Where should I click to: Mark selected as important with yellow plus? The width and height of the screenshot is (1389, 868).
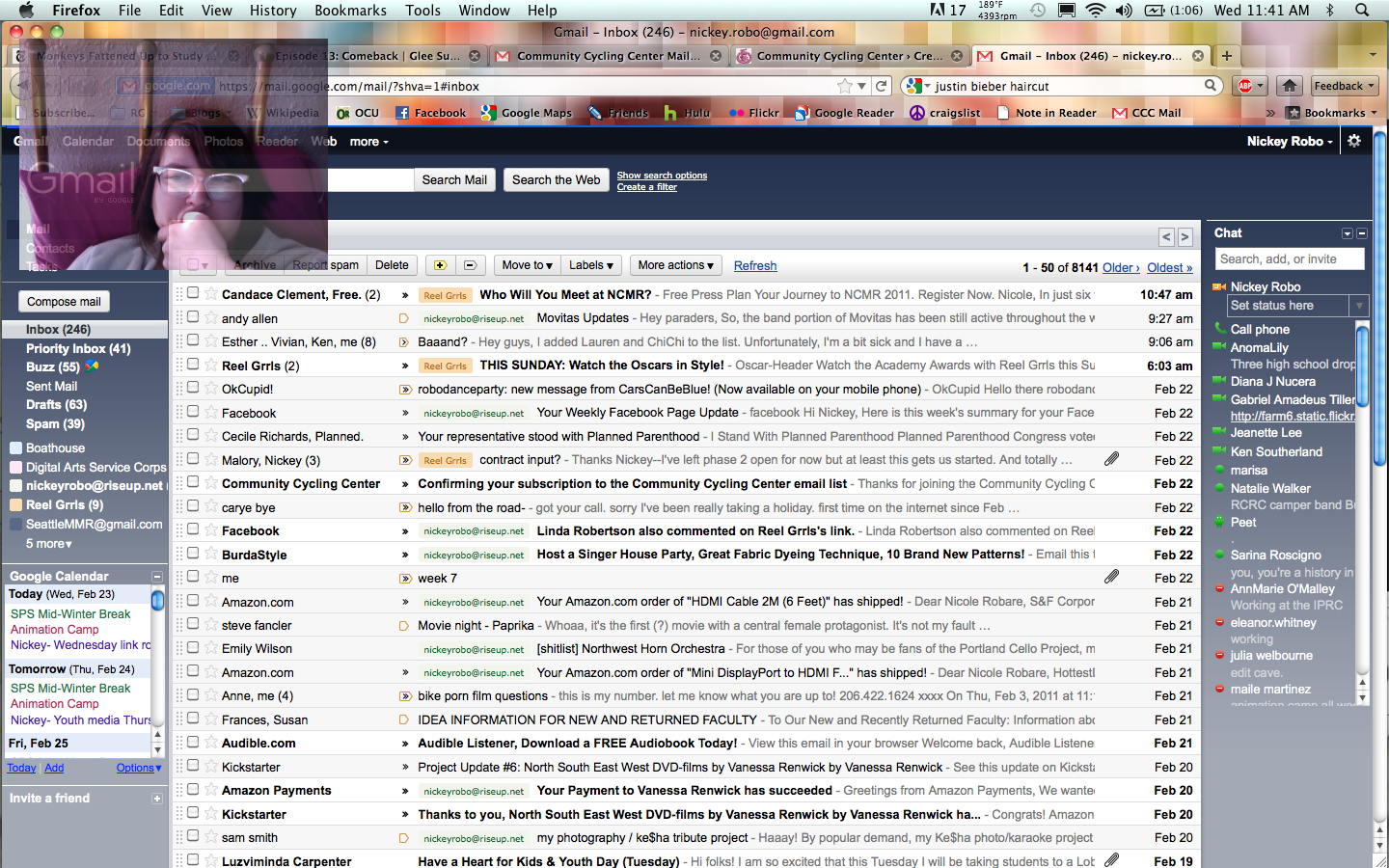point(440,265)
